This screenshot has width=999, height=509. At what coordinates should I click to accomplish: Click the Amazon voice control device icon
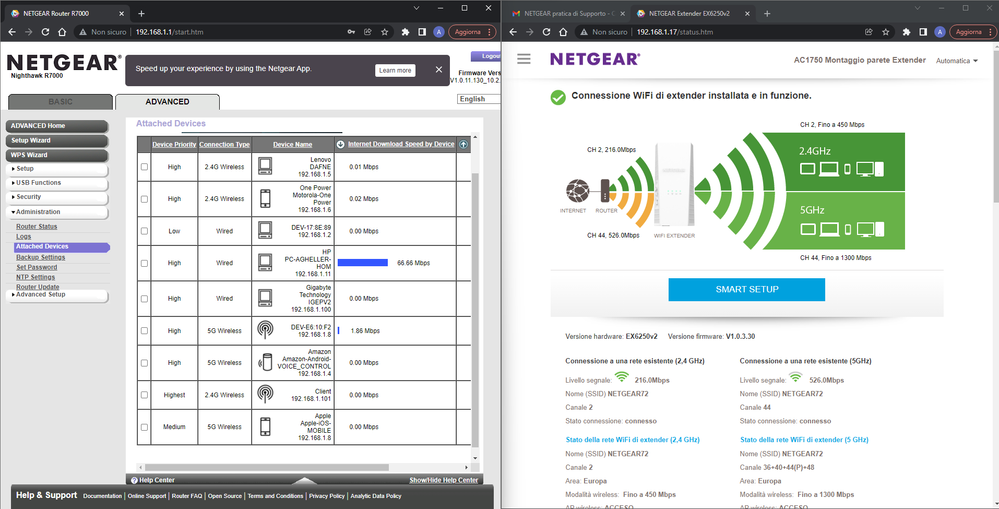(265, 362)
